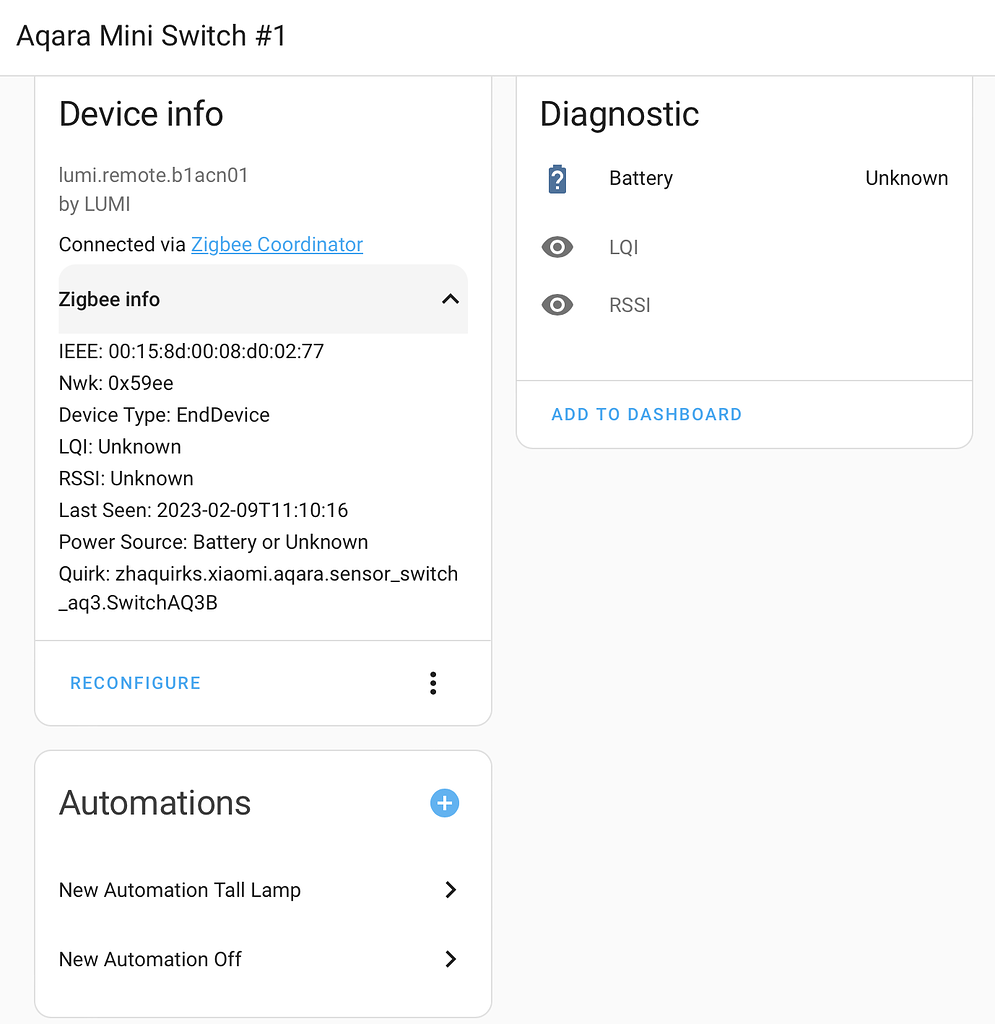The image size is (995, 1024).
Task: Click ADD TO DASHBOARD
Action: 646,414
